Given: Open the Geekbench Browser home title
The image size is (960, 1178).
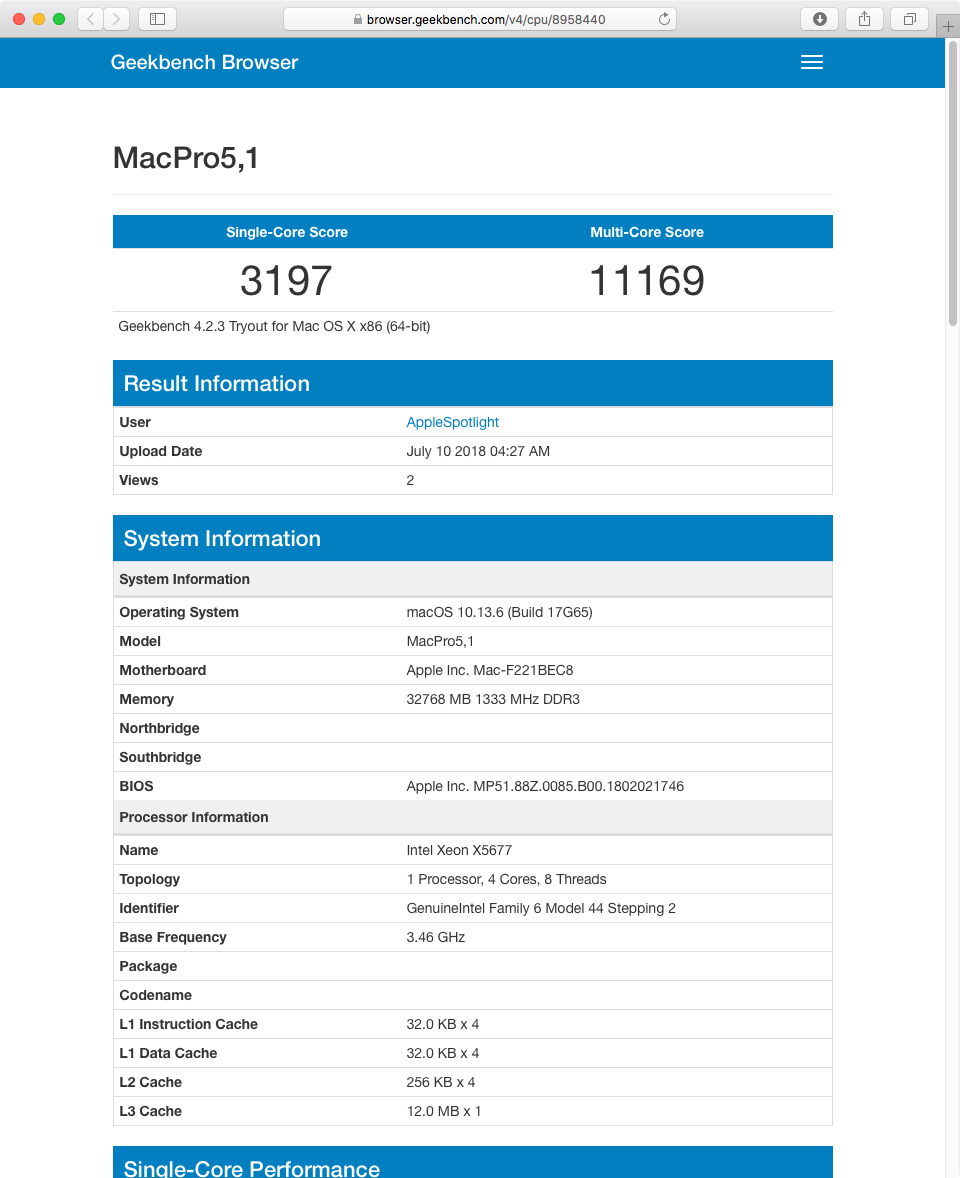Looking at the screenshot, I should [x=204, y=62].
